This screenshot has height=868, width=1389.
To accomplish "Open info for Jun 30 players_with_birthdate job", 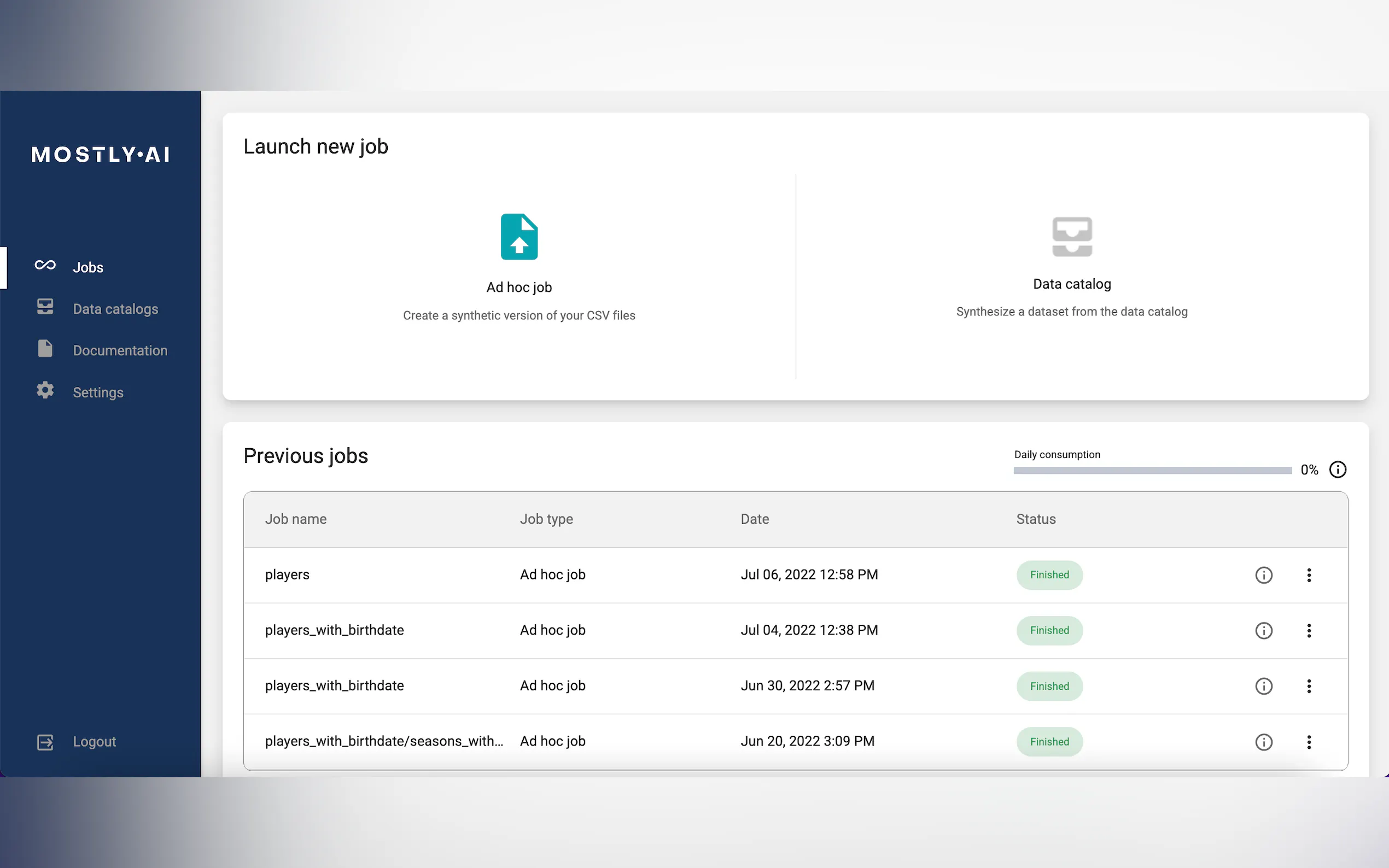I will 1263,686.
